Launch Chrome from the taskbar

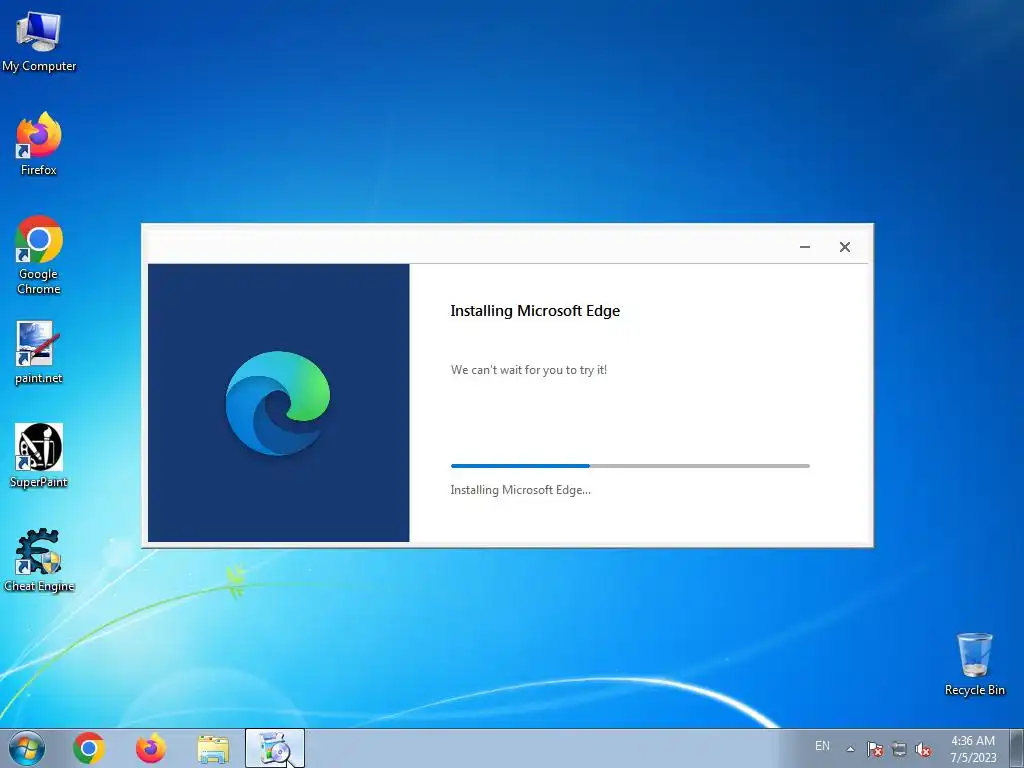click(89, 748)
